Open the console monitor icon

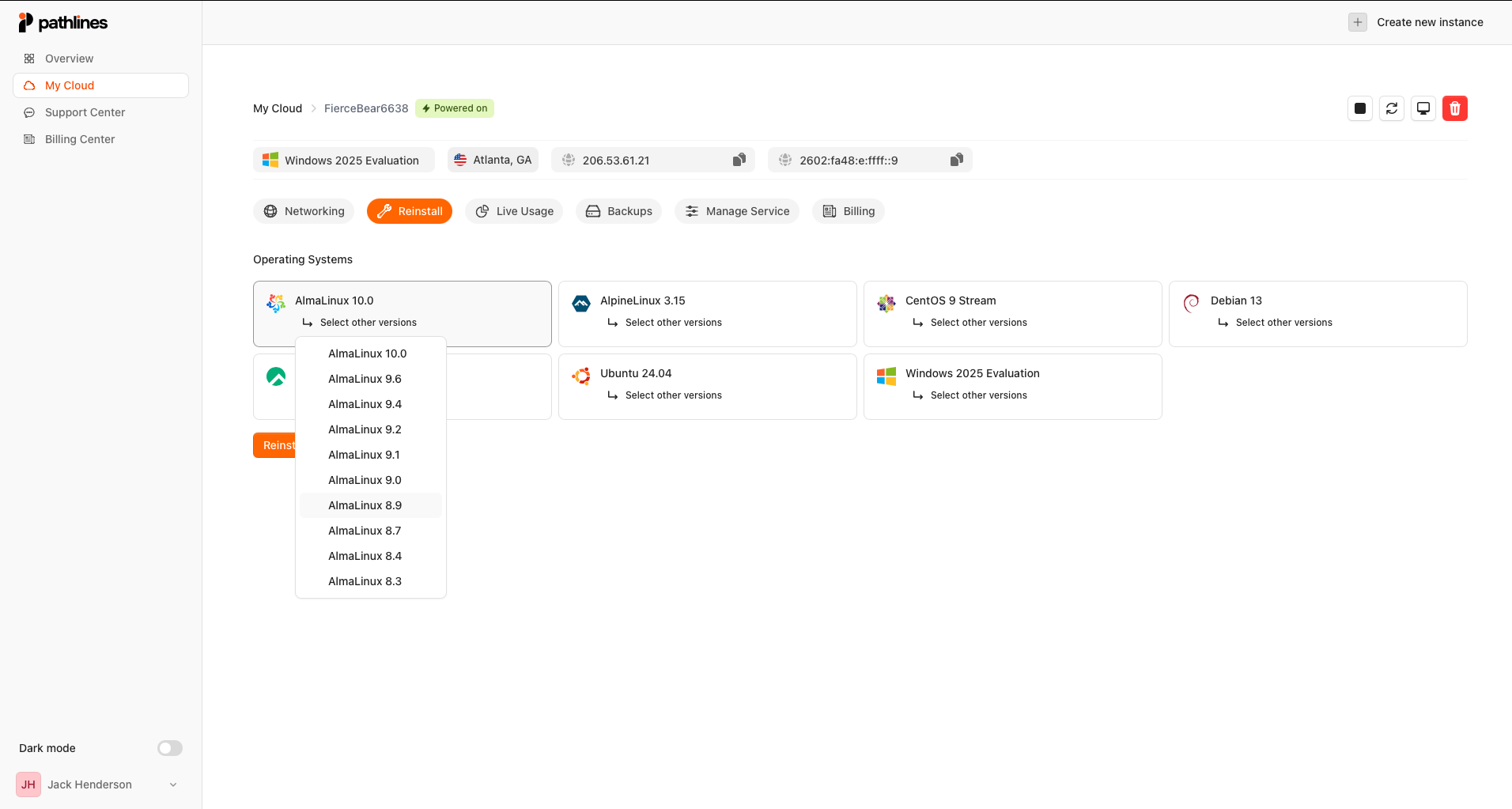pos(1423,108)
